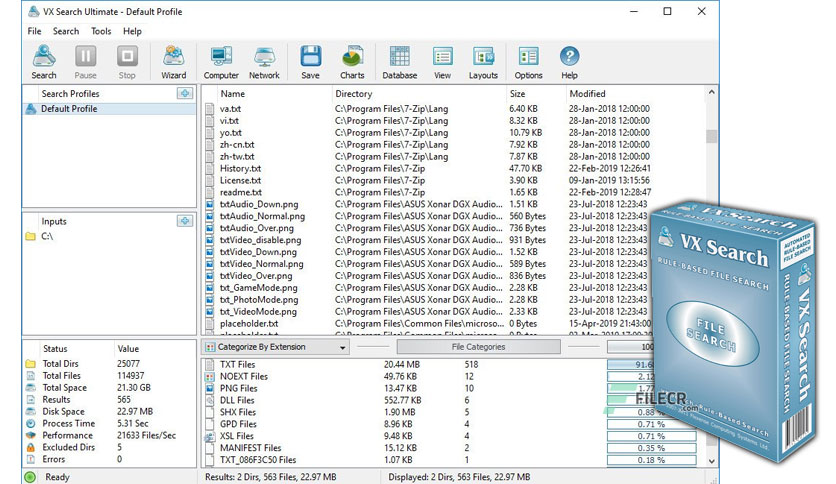Image resolution: width=836 pixels, height=484 pixels.
Task: Open the Database tool
Action: [399, 62]
